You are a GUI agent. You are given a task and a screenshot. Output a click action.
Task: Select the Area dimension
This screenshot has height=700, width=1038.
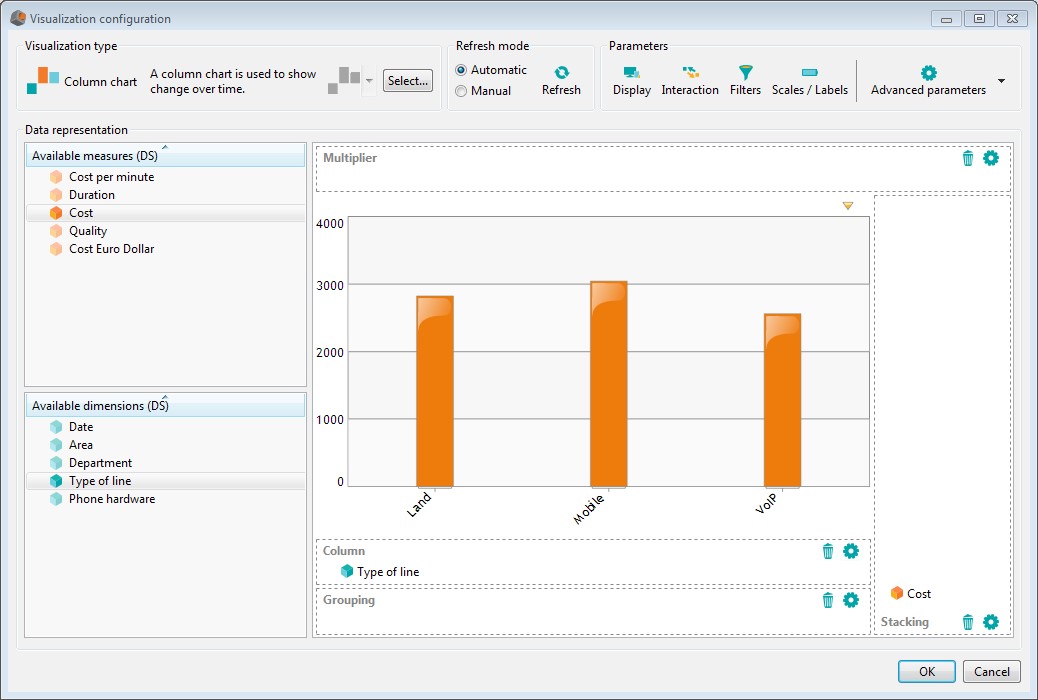[x=165, y=444]
